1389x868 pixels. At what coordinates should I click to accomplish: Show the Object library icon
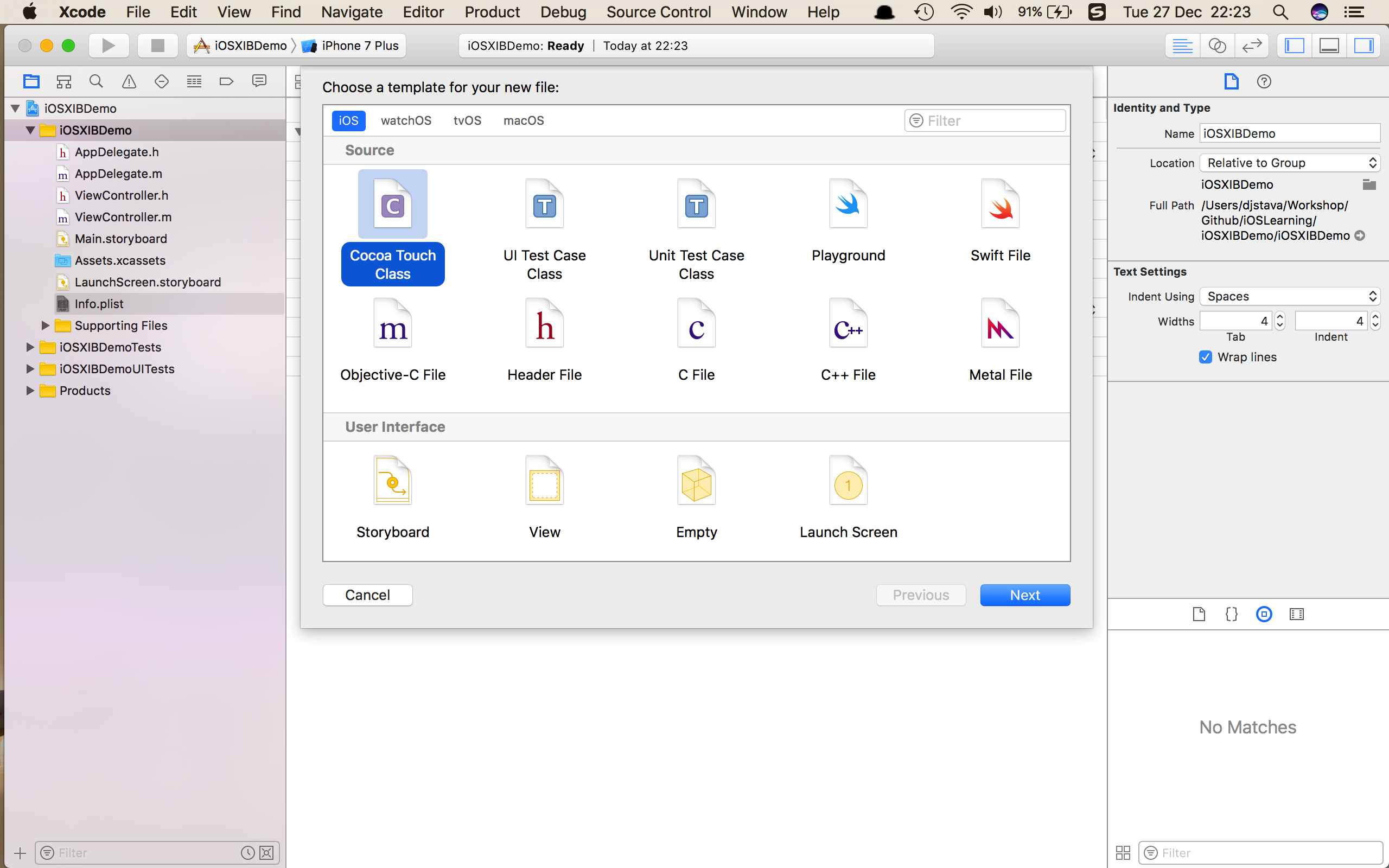[1263, 614]
